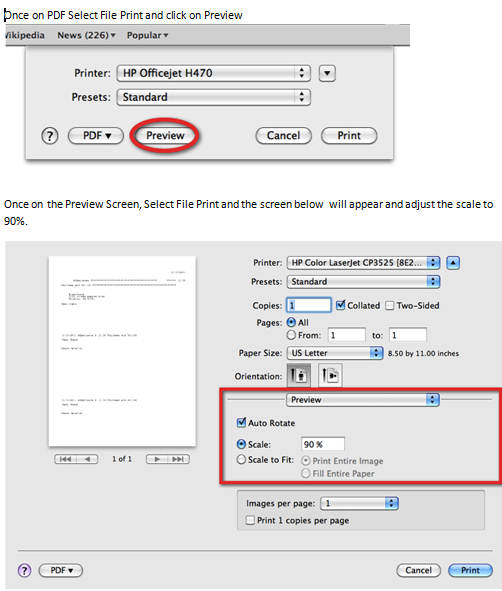This screenshot has width=502, height=591.
Task: Click the Scale percentage input field
Action: [323, 444]
